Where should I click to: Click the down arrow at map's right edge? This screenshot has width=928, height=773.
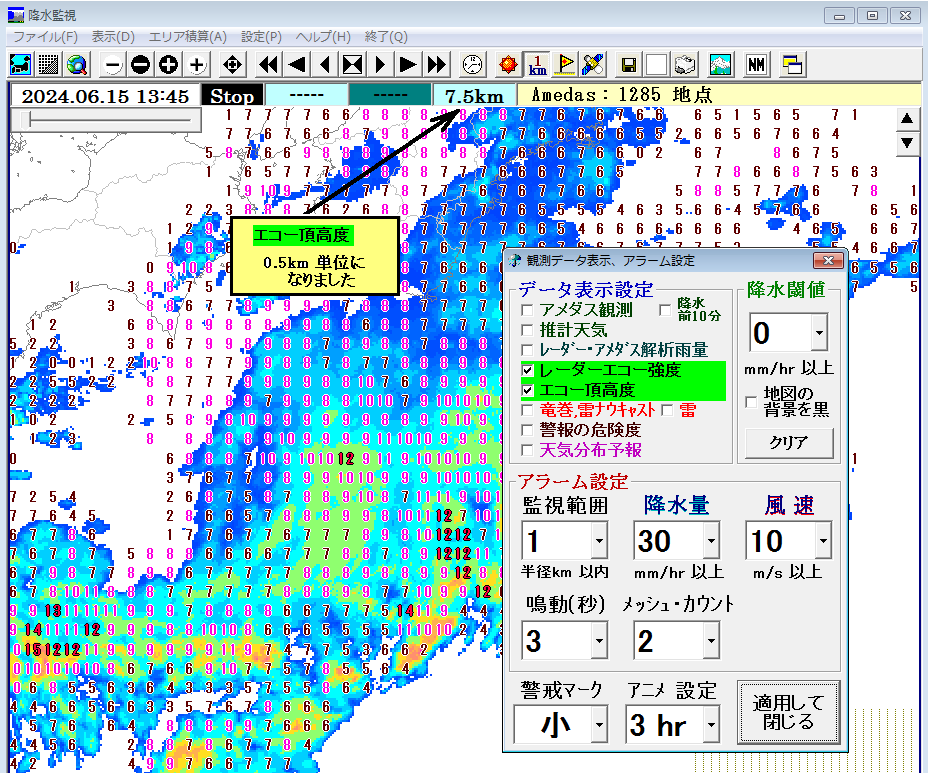point(907,143)
